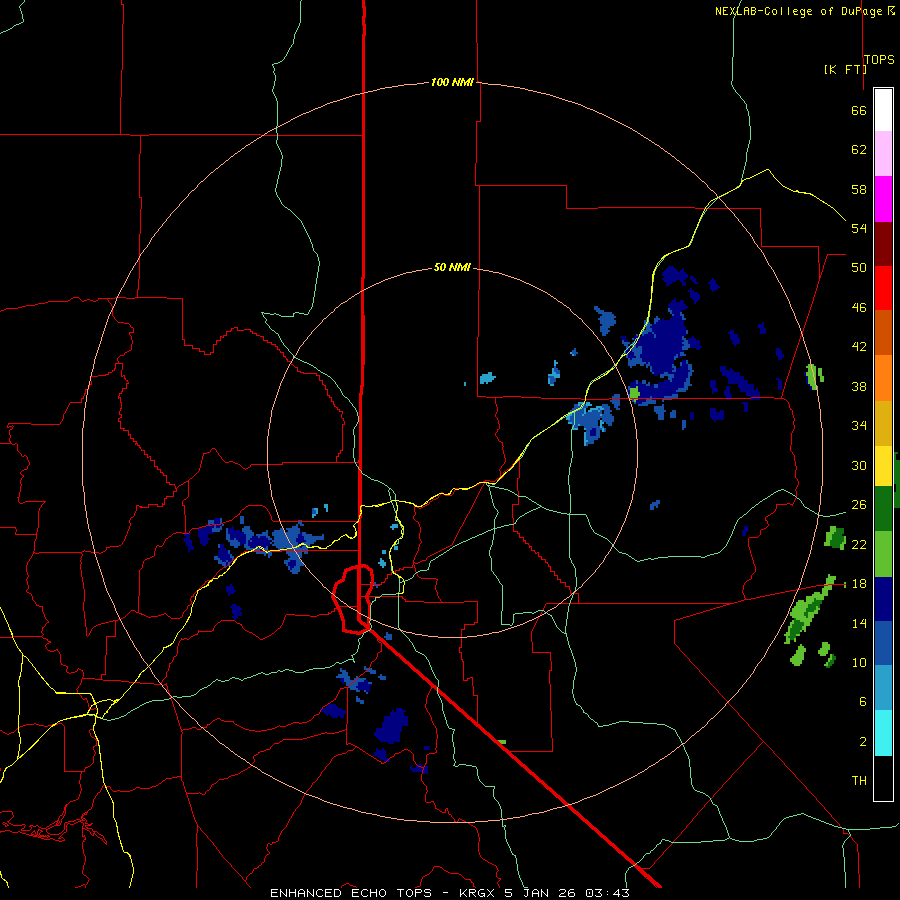Click the light green 26 legend swatch
This screenshot has width=900, height=900.
click(883, 554)
